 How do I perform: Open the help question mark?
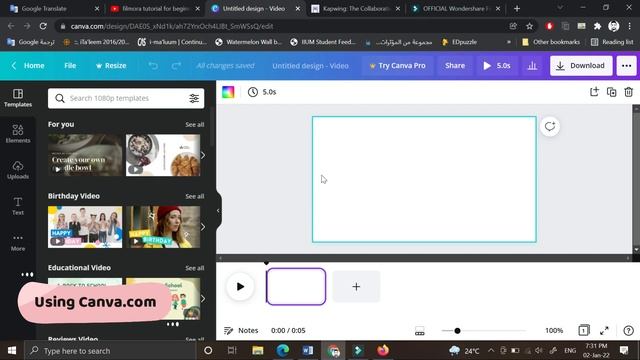click(x=629, y=330)
